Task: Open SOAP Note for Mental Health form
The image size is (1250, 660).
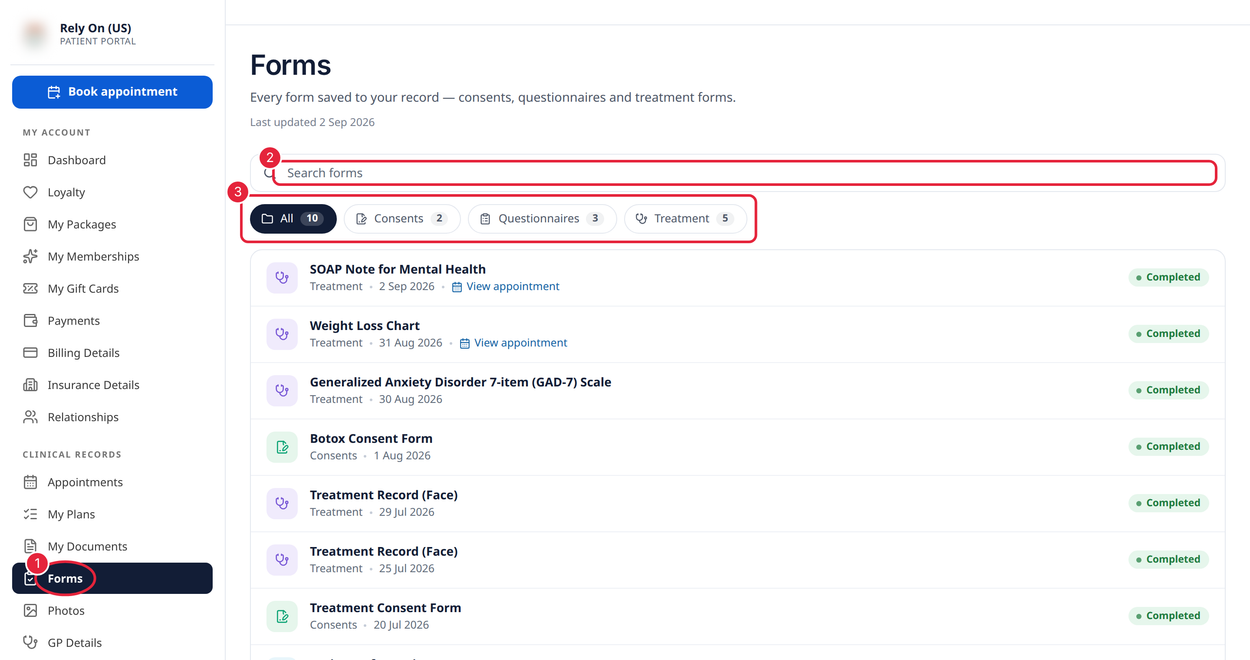Action: [x=398, y=269]
